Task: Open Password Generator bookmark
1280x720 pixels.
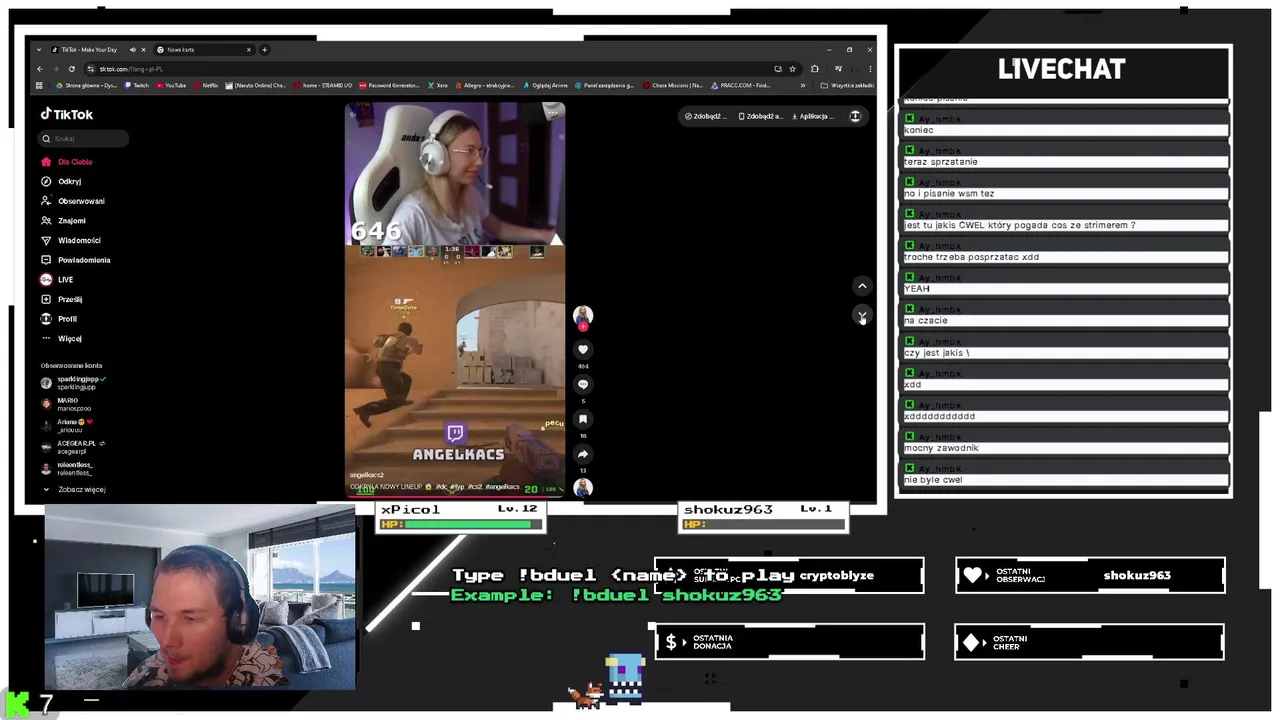Action: coord(390,85)
